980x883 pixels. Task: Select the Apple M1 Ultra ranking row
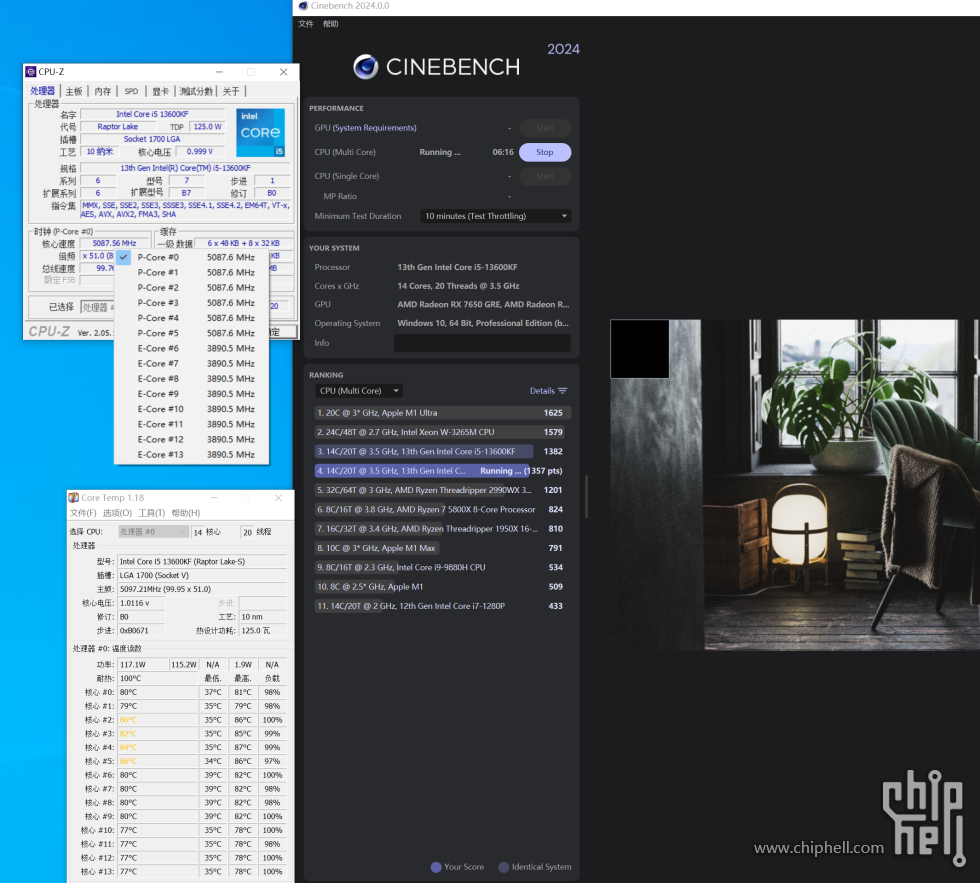[x=442, y=412]
